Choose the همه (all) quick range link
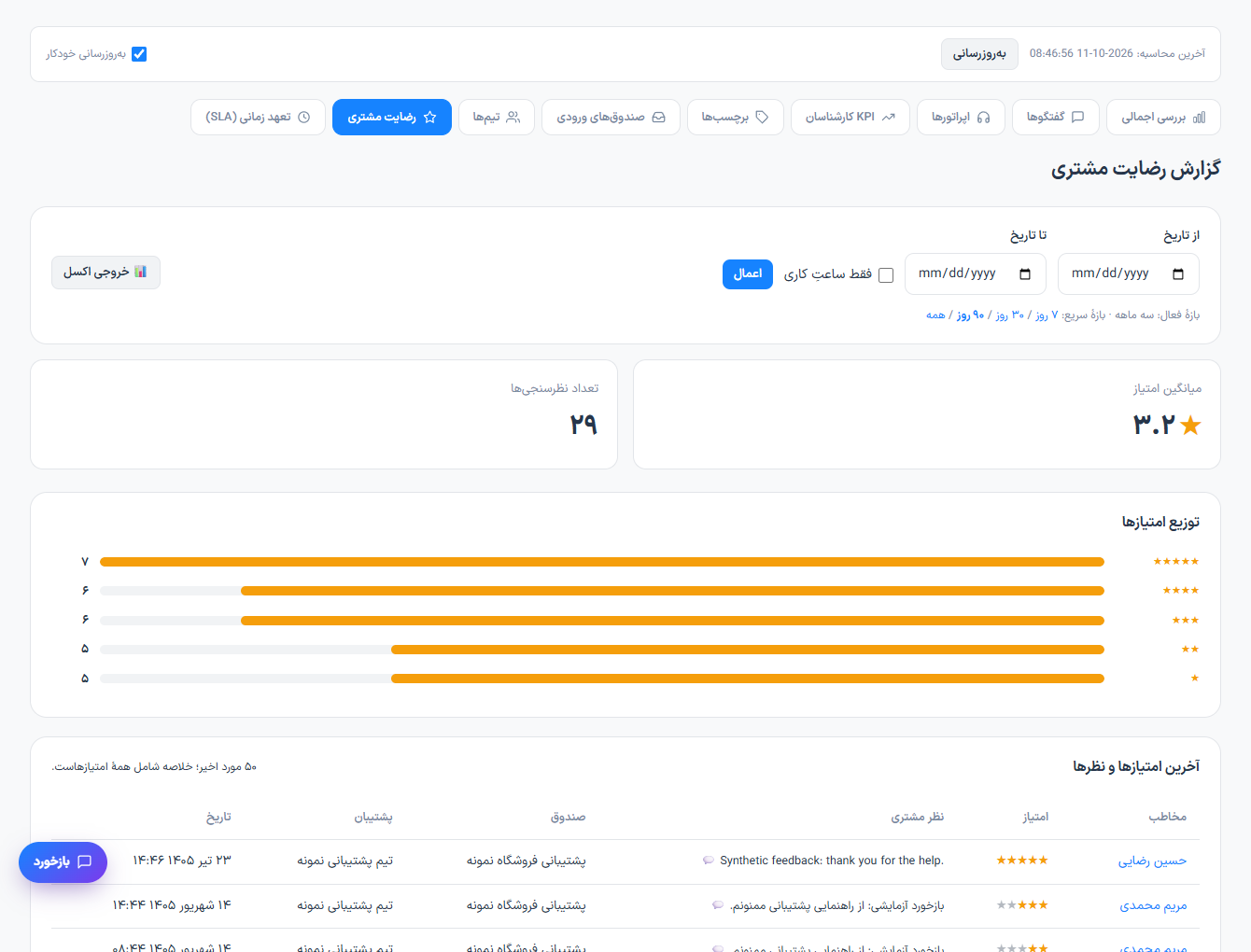1251x952 pixels. (x=935, y=315)
